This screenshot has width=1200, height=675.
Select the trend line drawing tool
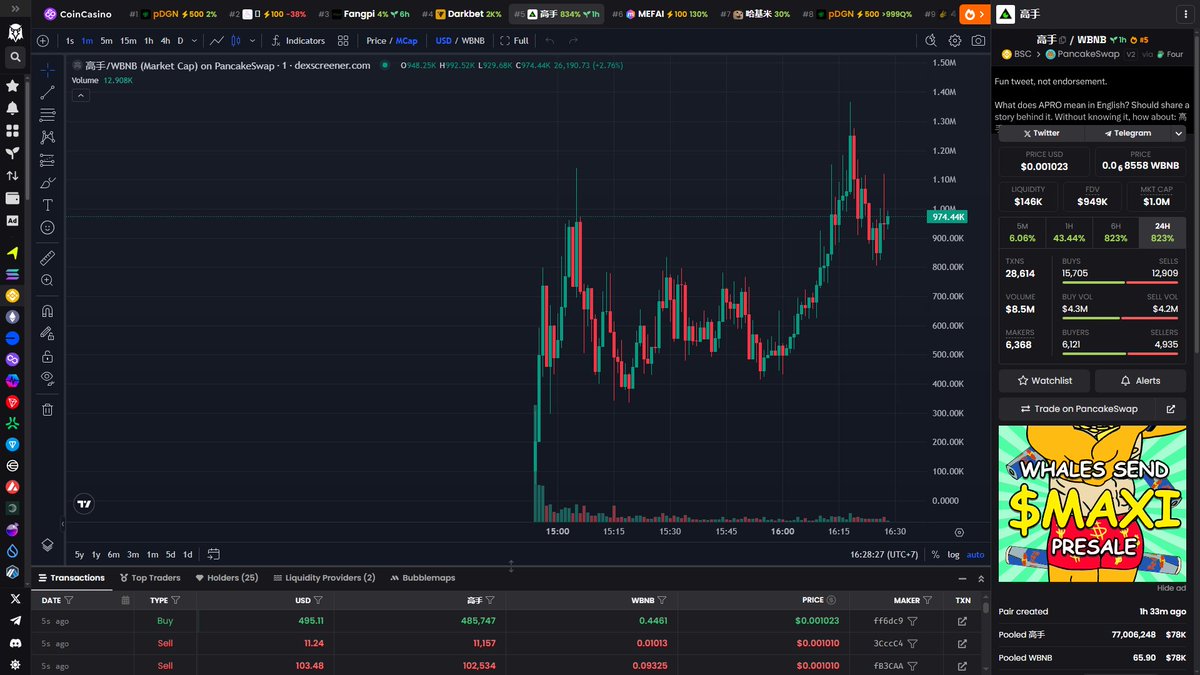pos(47,92)
